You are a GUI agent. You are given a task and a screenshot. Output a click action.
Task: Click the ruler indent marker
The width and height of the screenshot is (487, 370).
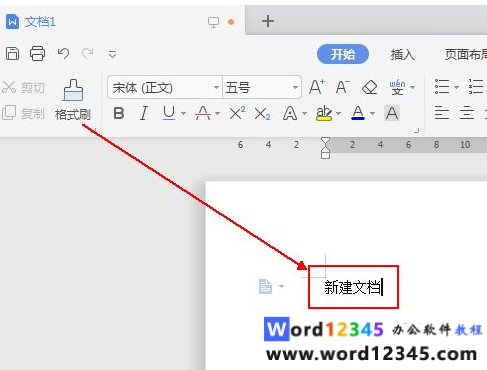tap(325, 148)
